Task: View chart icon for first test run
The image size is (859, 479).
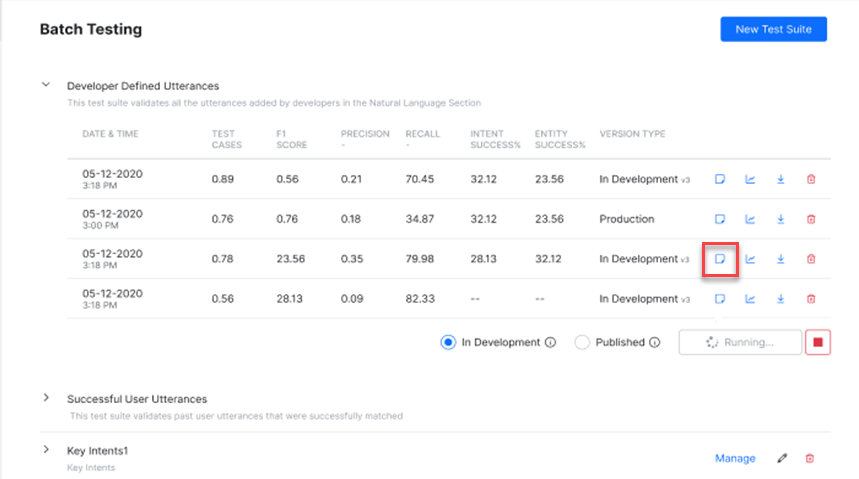Action: pyautogui.click(x=750, y=179)
